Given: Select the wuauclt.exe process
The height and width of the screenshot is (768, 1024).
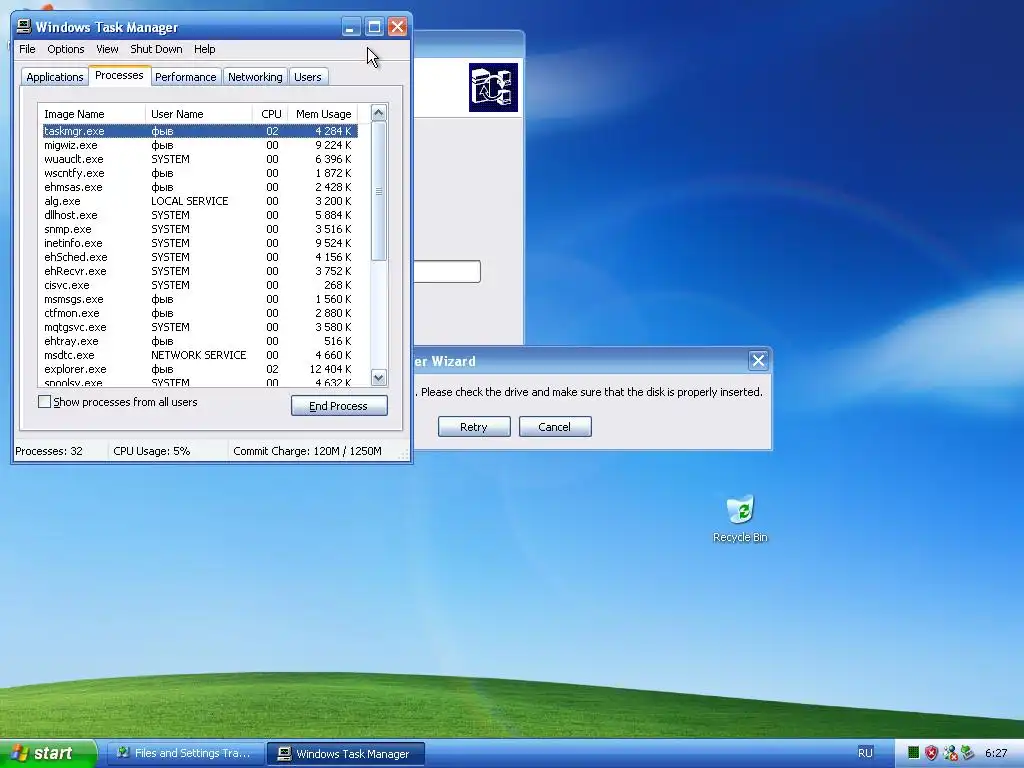Looking at the screenshot, I should (200, 159).
